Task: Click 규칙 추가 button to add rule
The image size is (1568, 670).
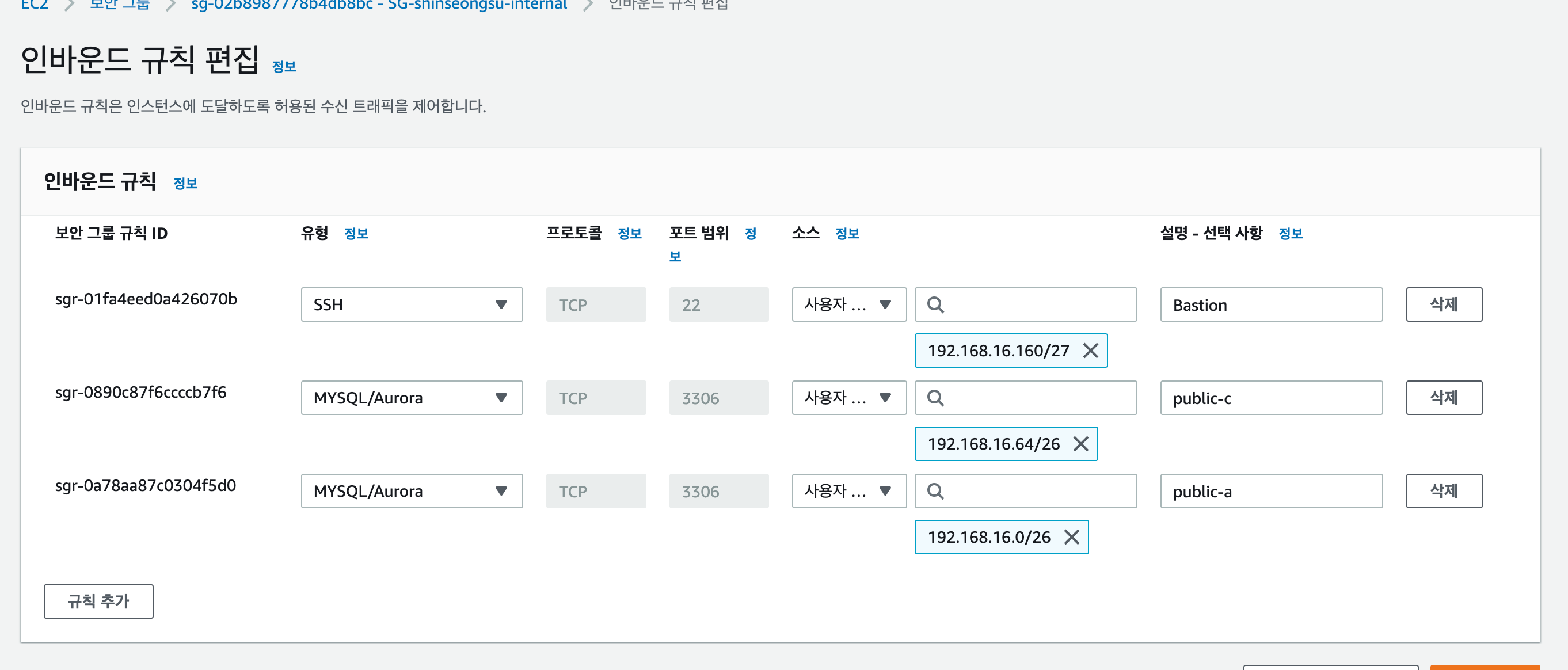Action: [x=98, y=600]
